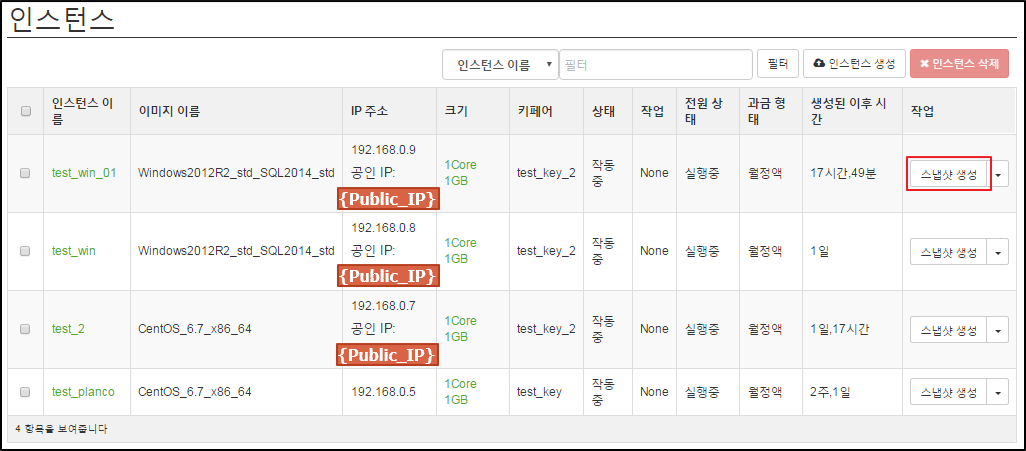The image size is (1026, 451).
Task: Select the test_2 row checkbox
Action: pyautogui.click(x=26, y=329)
